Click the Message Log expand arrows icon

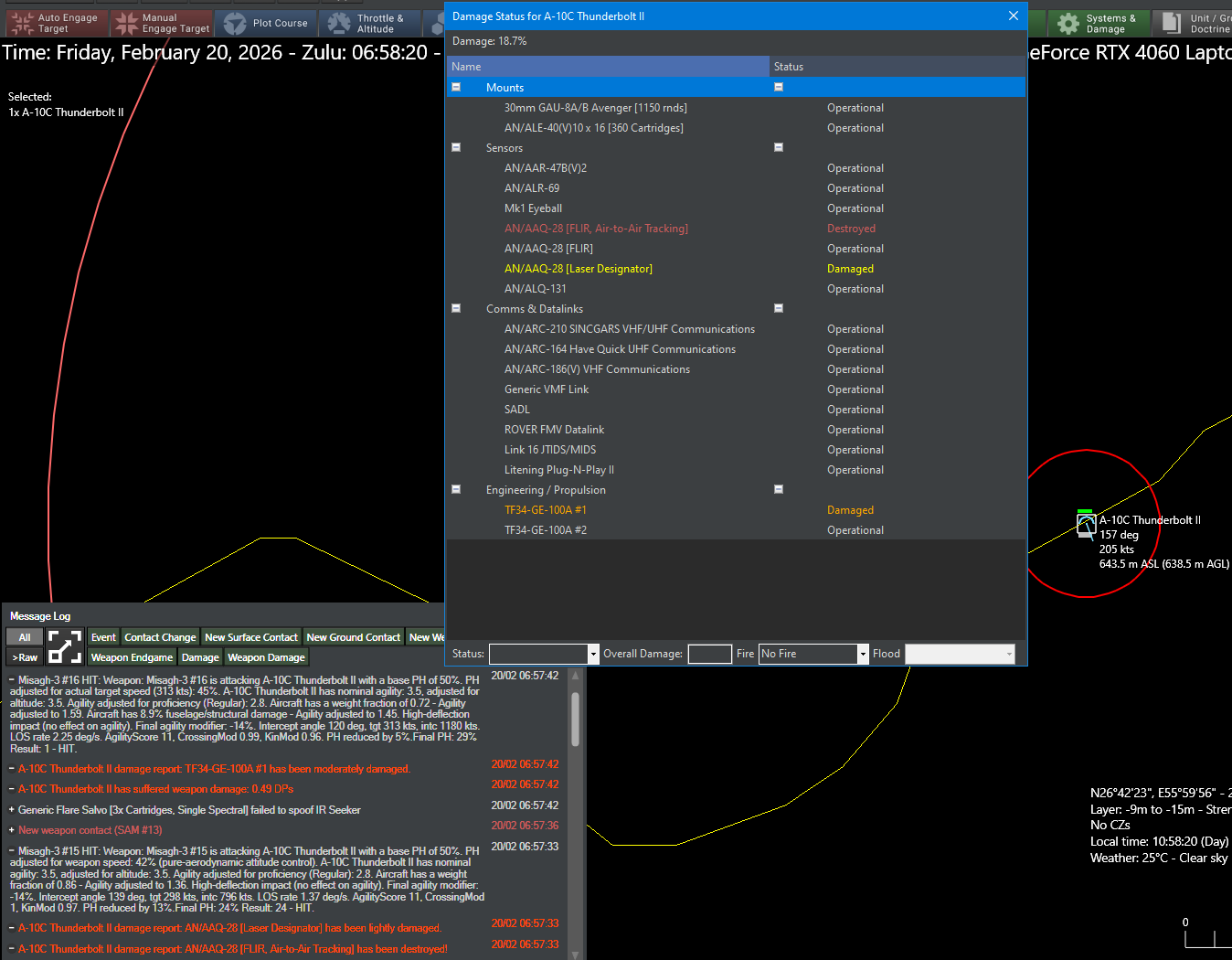click(65, 646)
